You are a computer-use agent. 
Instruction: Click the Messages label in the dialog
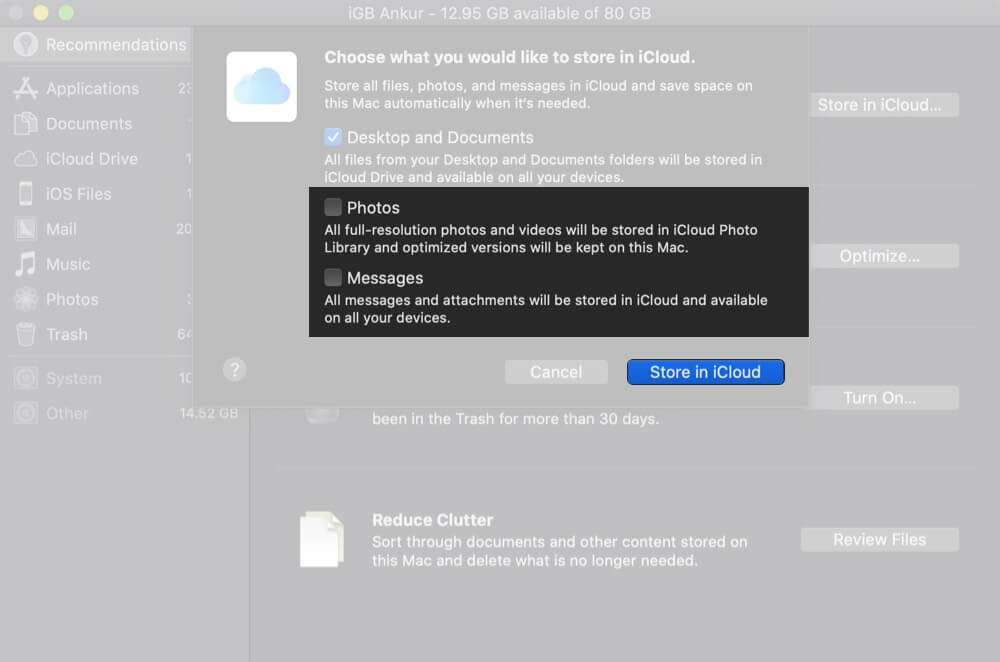pyautogui.click(x=385, y=278)
